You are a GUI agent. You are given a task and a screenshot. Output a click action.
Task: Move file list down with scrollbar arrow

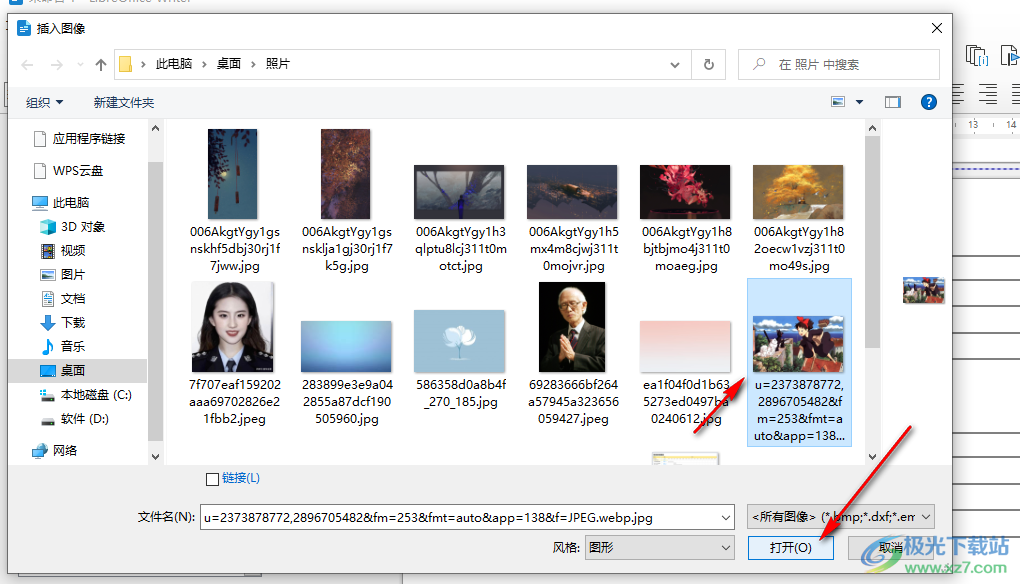[872, 457]
